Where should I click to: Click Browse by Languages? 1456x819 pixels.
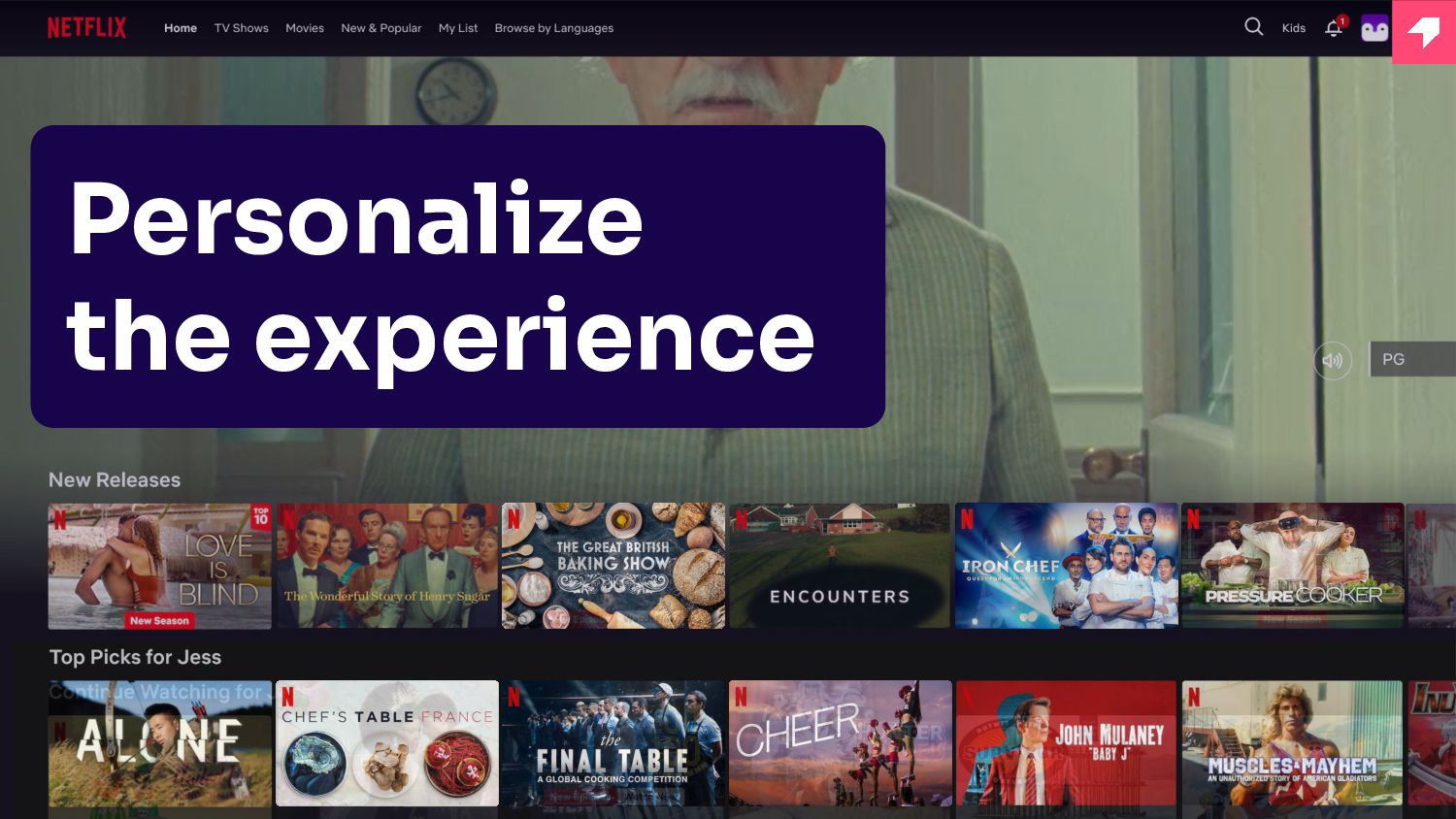(554, 28)
